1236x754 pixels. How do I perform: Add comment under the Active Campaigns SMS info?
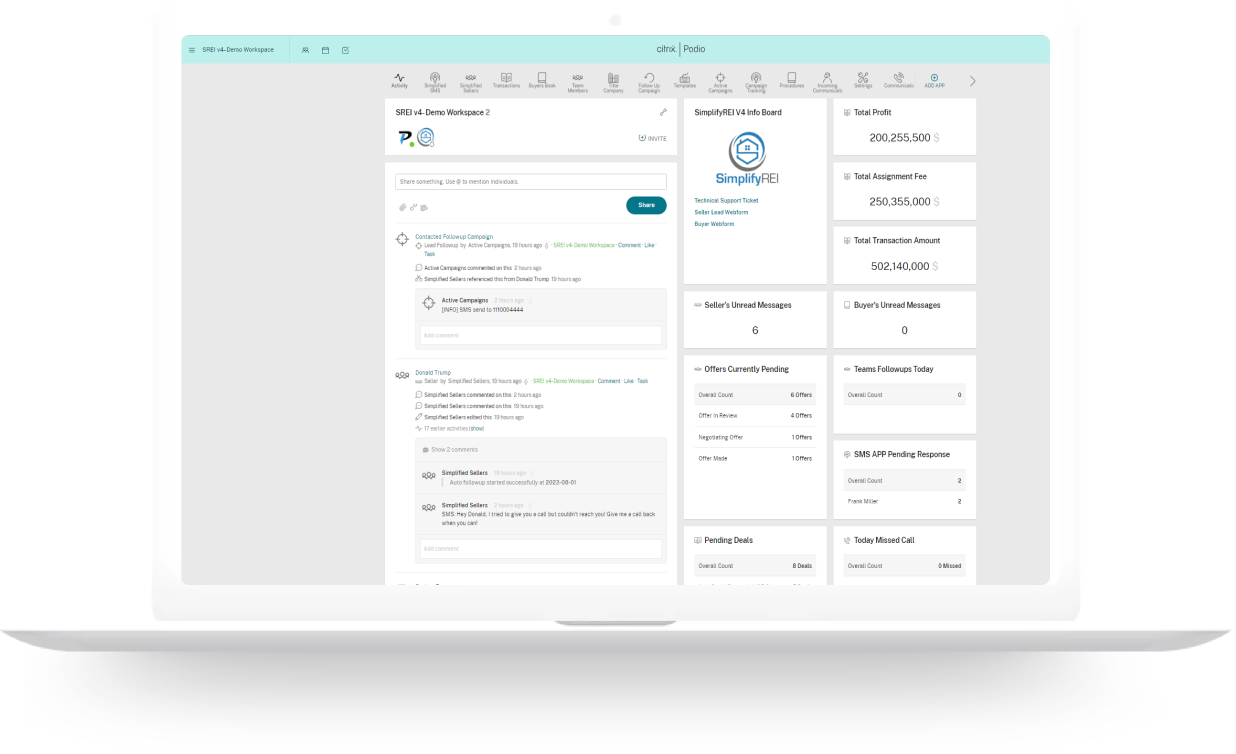[x=540, y=335]
